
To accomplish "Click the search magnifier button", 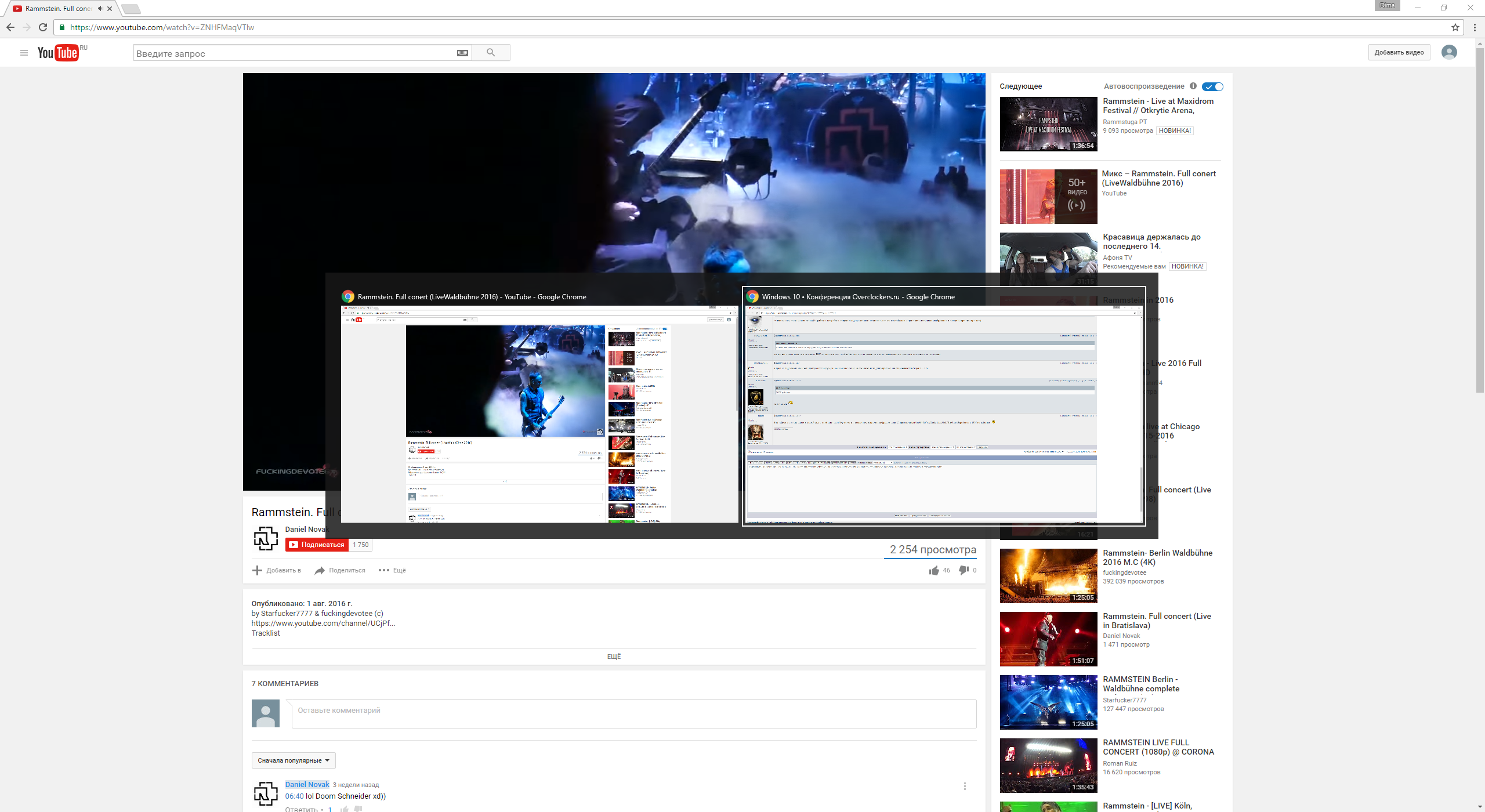I will pyautogui.click(x=491, y=53).
